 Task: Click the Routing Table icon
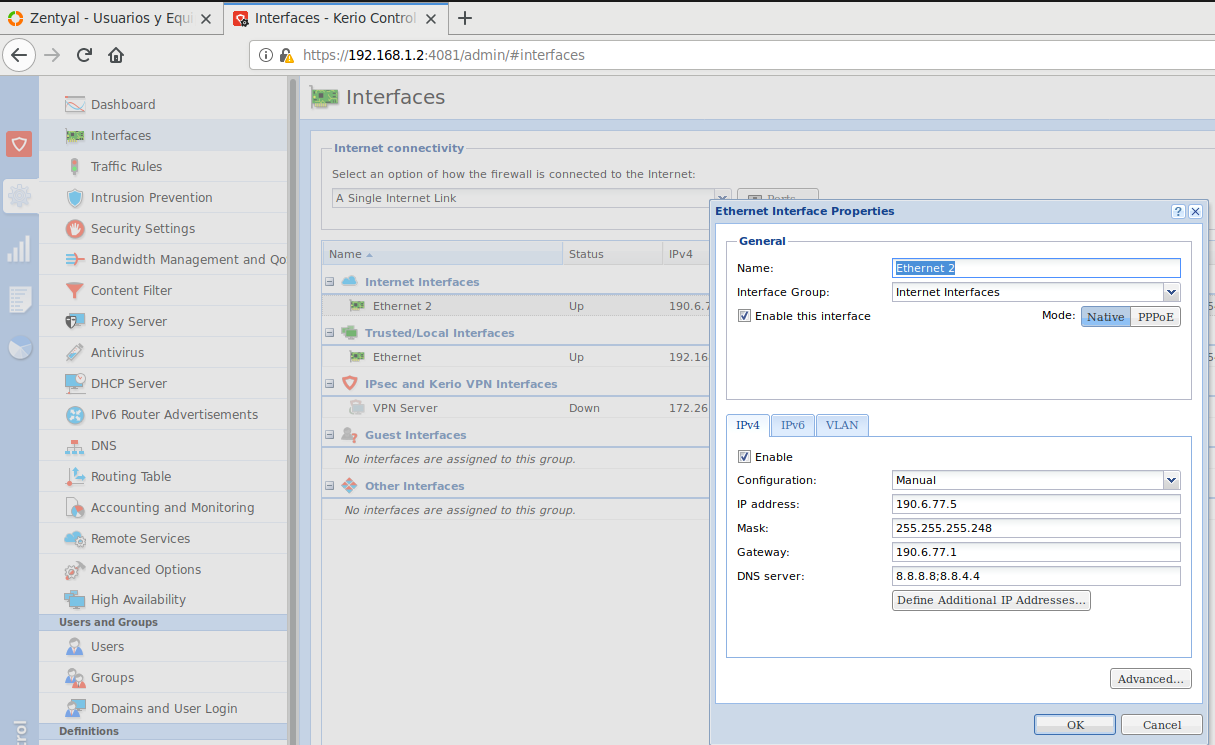(75, 476)
